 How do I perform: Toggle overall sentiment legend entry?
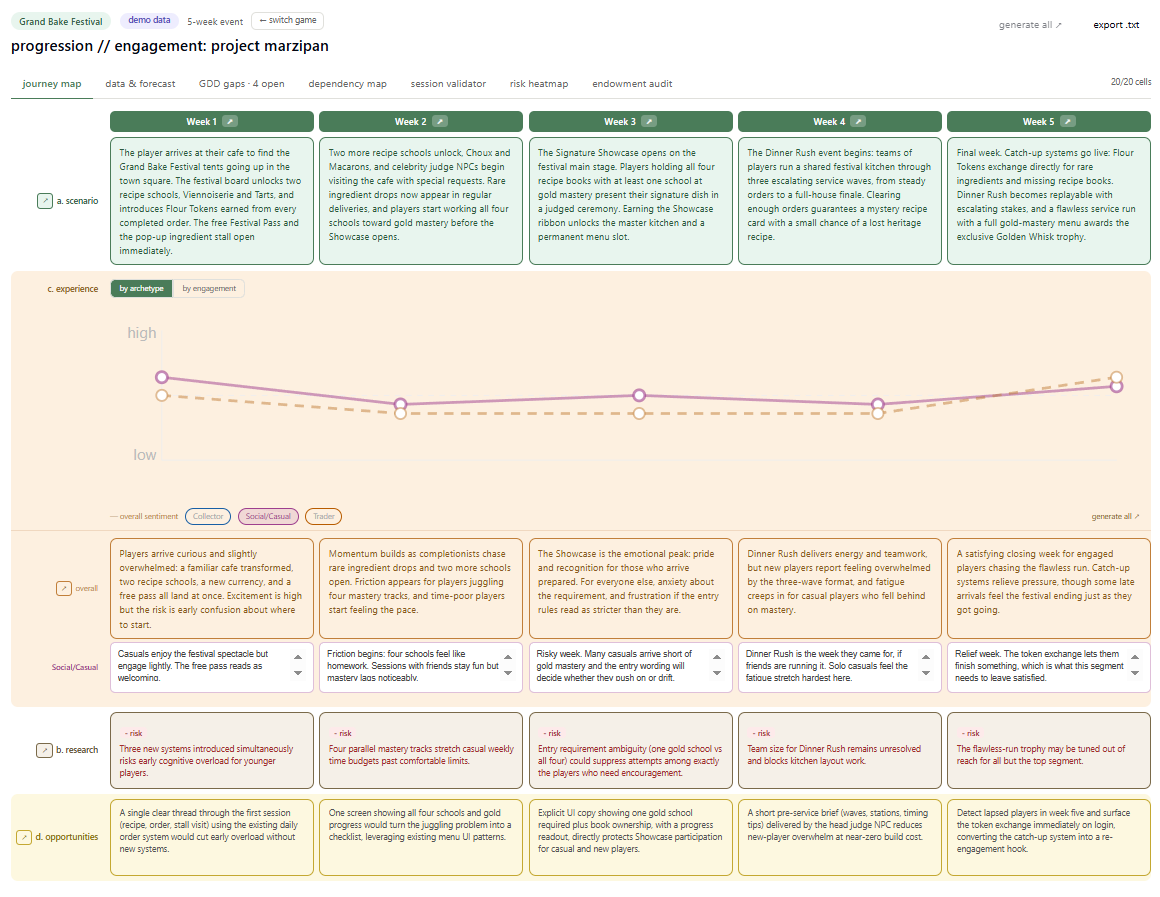coord(144,517)
